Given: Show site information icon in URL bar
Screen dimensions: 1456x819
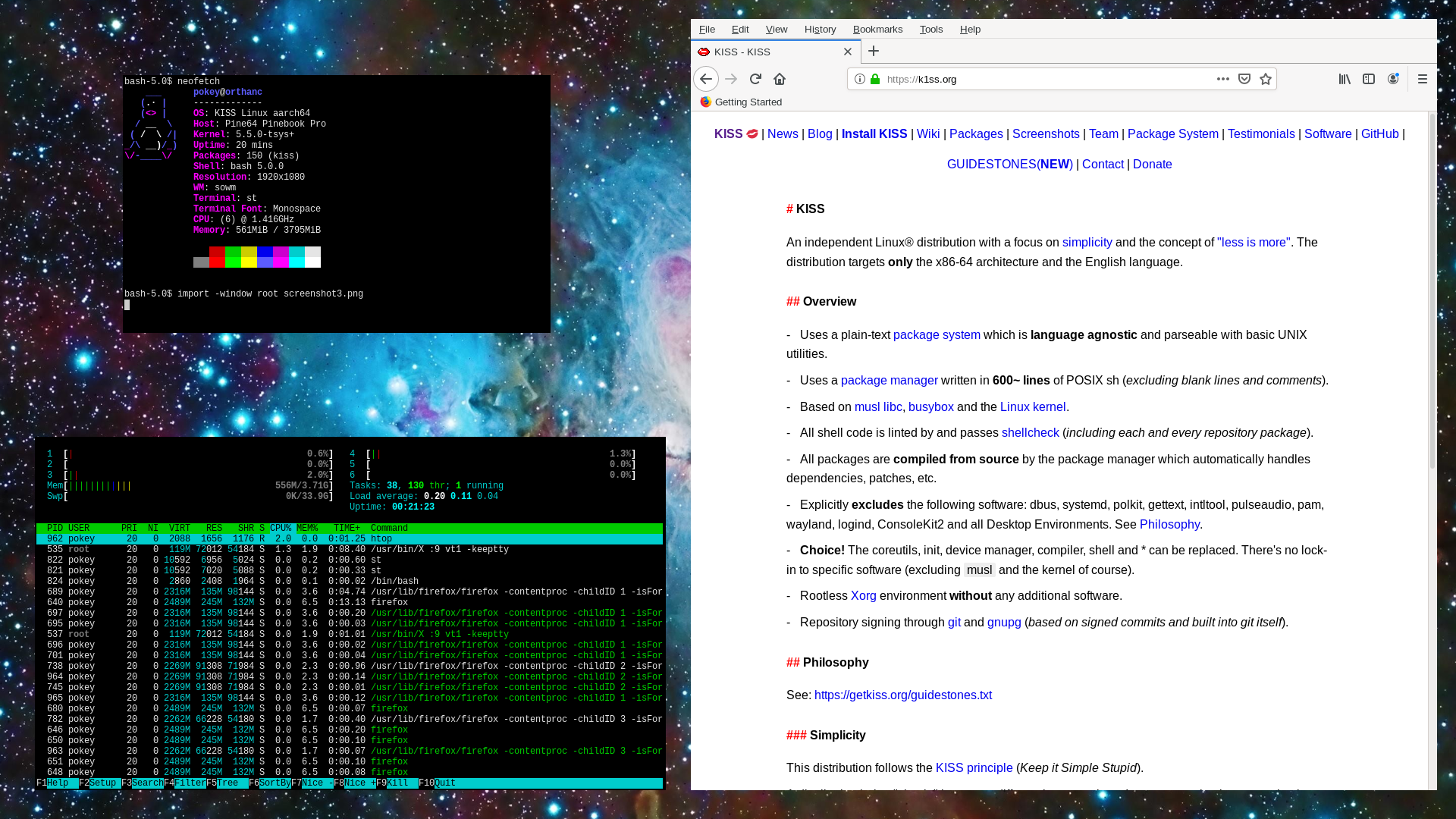Looking at the screenshot, I should click(x=860, y=79).
